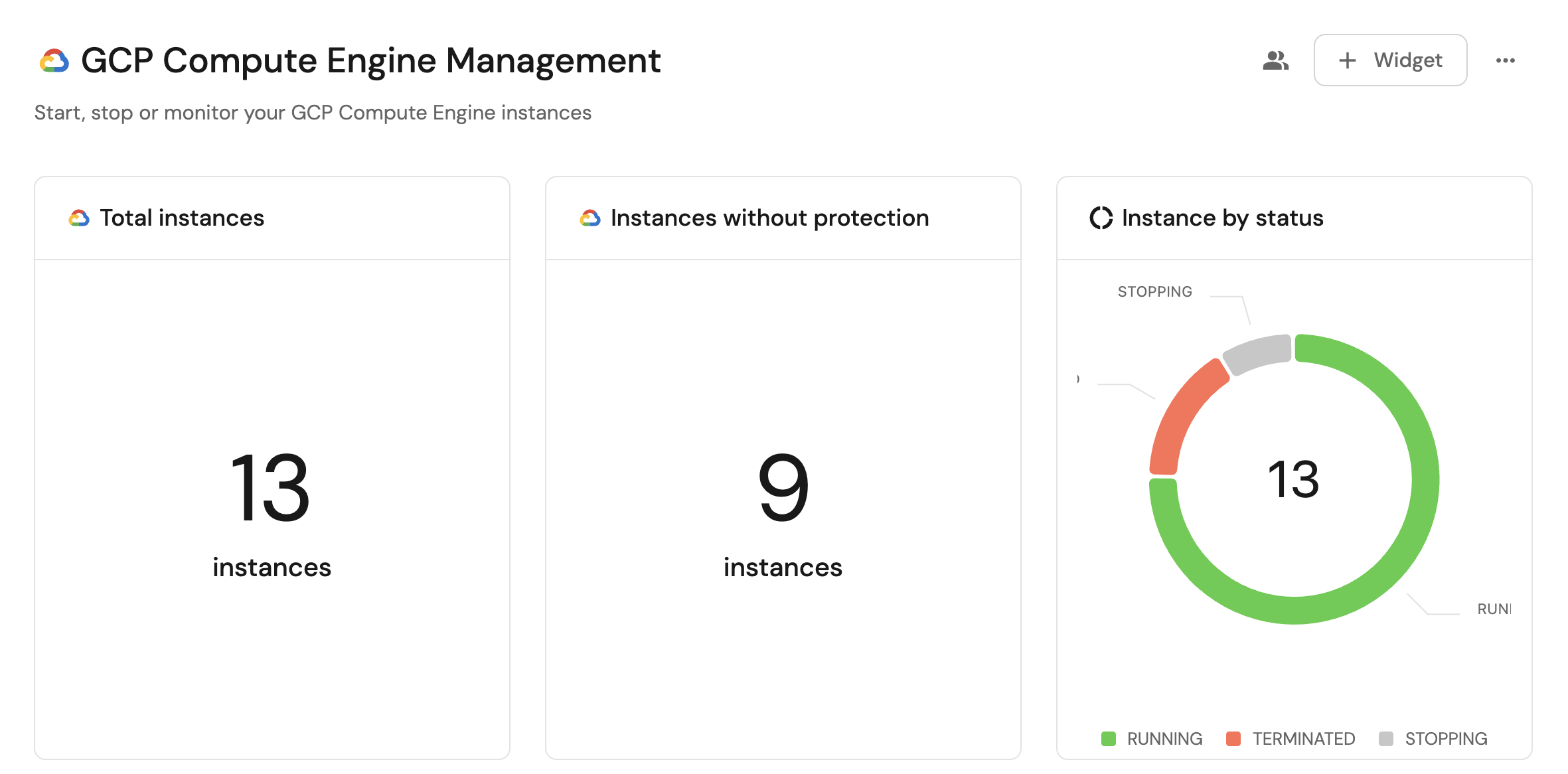Click the 9 instances value
1568x774 pixels.
(783, 488)
